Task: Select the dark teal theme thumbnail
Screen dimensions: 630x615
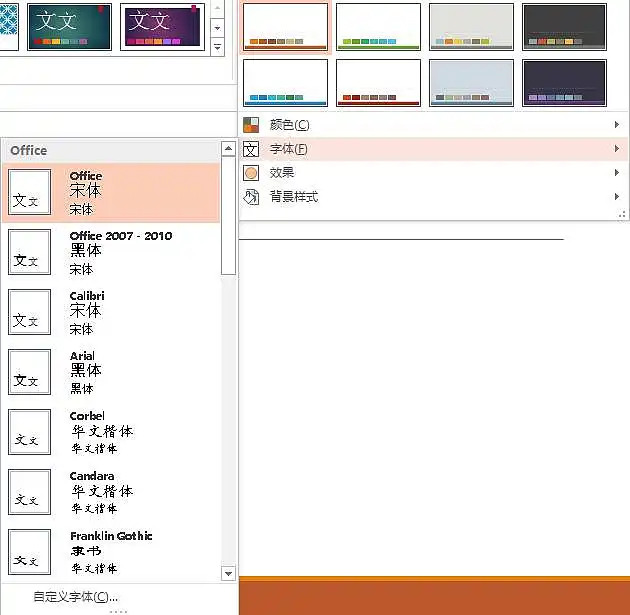Action: [x=70, y=27]
